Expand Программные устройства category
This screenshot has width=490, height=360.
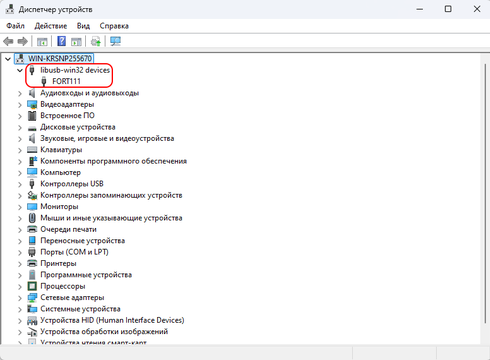click(20, 275)
